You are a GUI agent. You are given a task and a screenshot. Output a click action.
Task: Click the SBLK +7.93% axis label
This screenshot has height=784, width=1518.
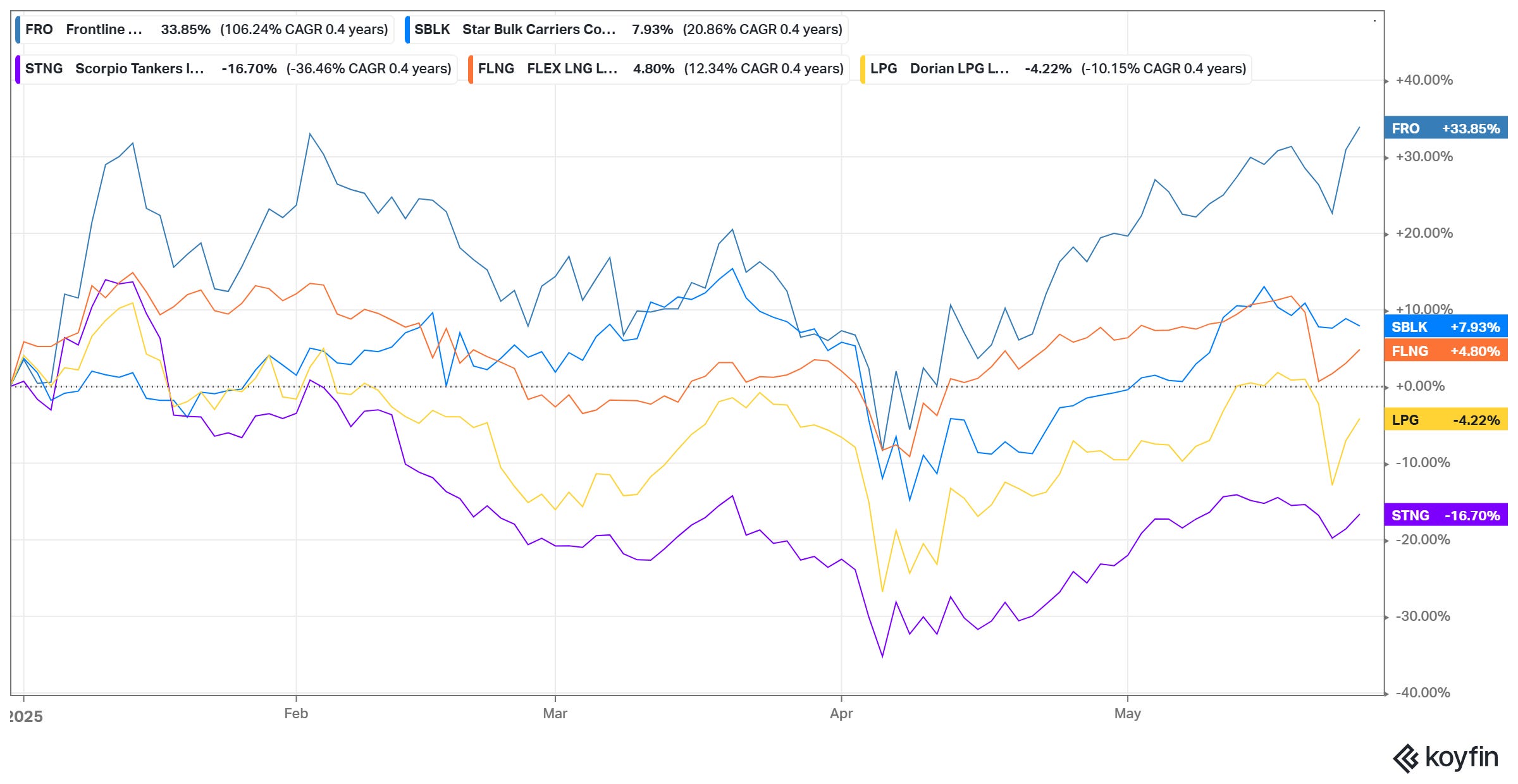click(x=1445, y=327)
